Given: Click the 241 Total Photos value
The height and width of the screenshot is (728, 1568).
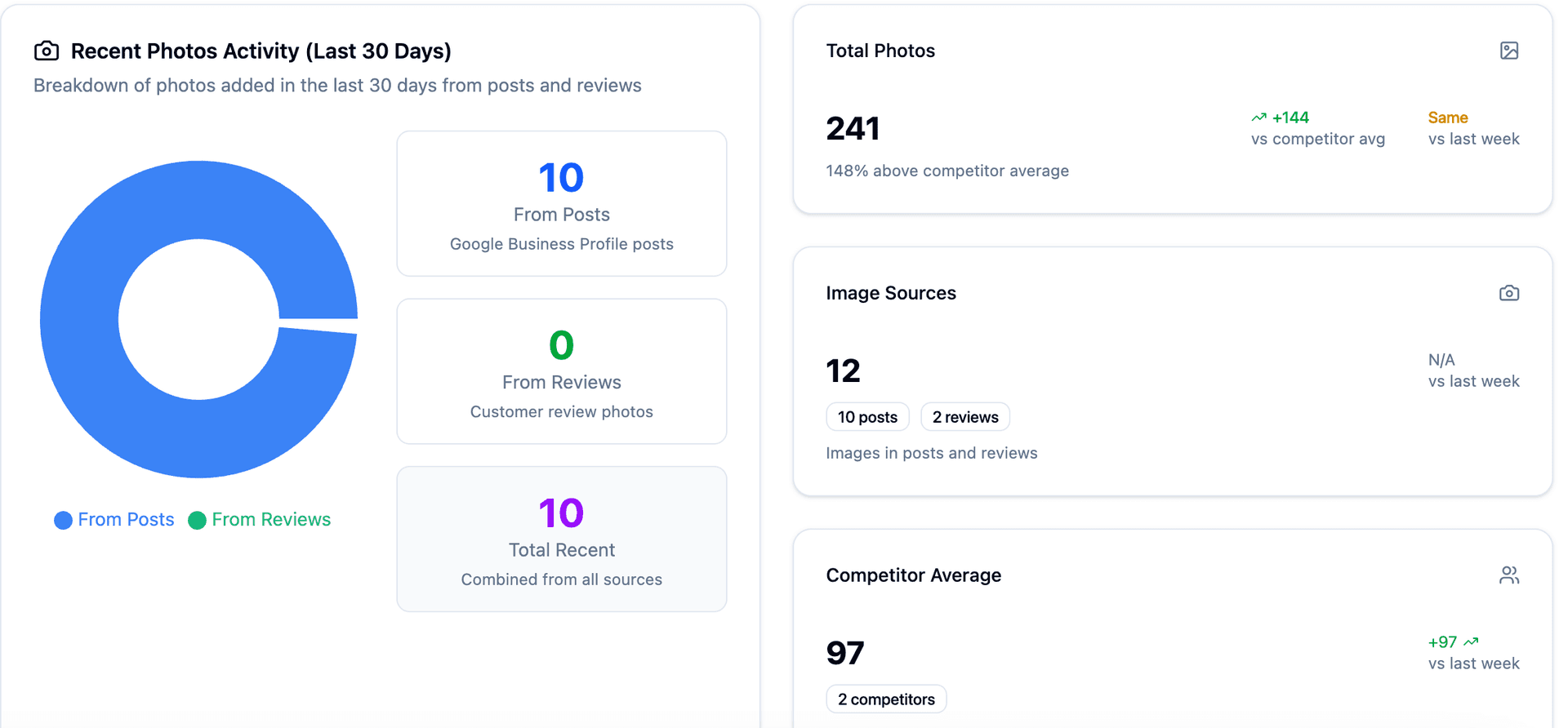Looking at the screenshot, I should tap(853, 128).
